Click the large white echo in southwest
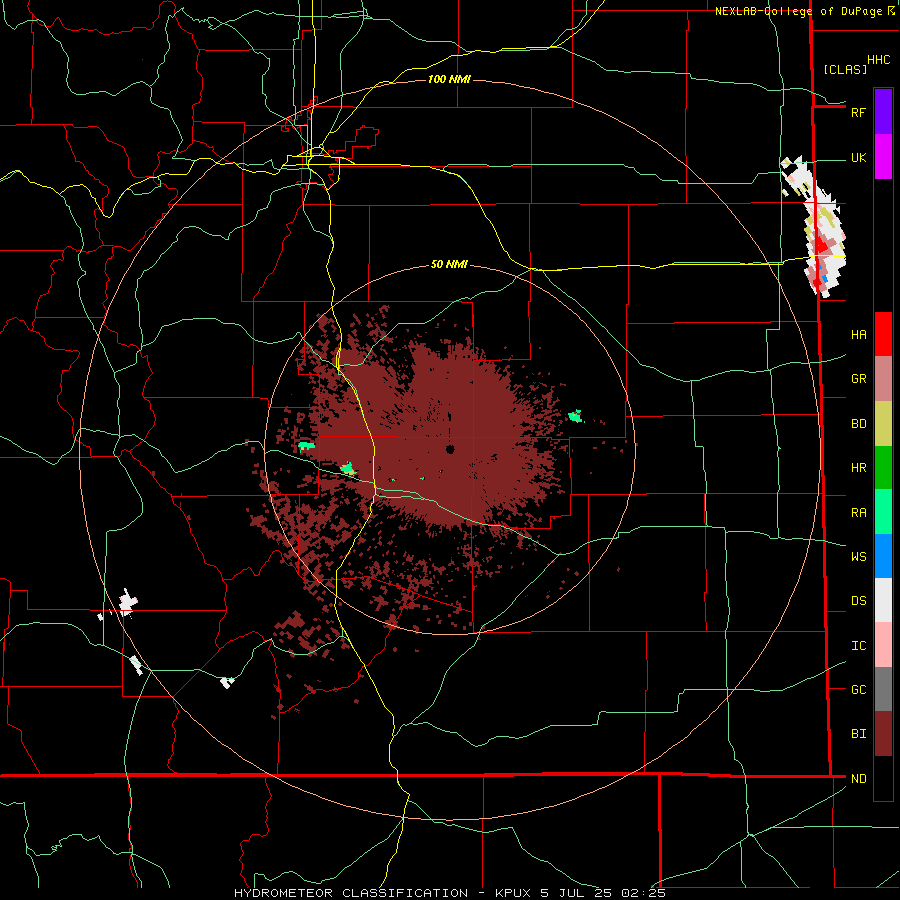900x900 pixels. 128,603
